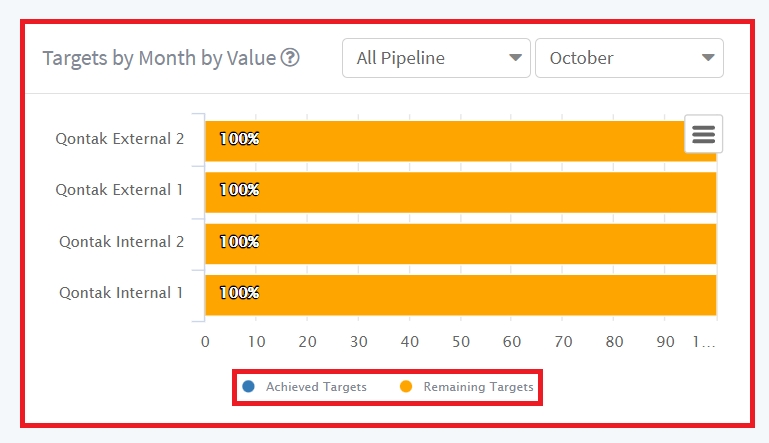Click the October dropdown arrow
The width and height of the screenshot is (769, 443).
tap(708, 58)
